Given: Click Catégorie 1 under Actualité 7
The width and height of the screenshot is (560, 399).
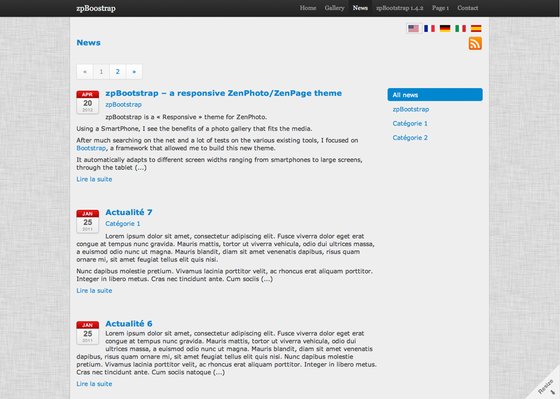Looking at the screenshot, I should click(123, 224).
